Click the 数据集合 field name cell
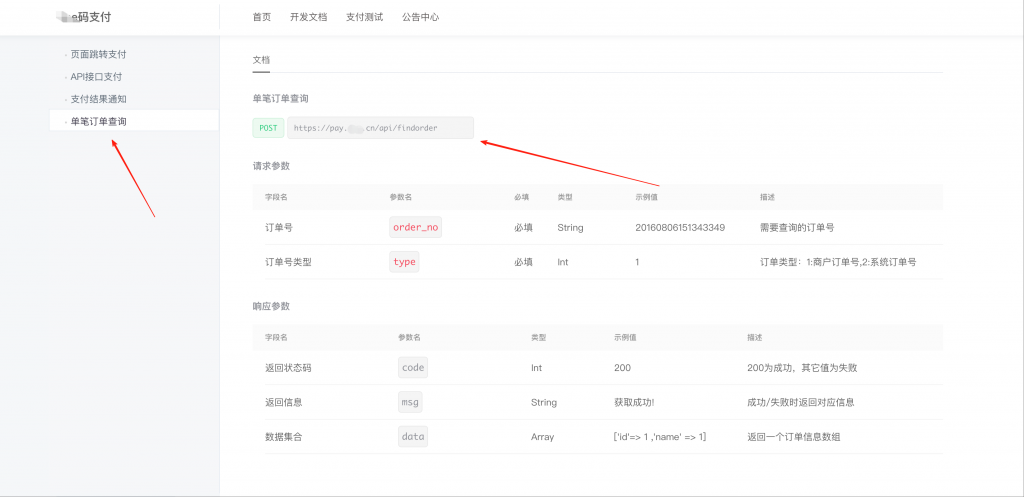This screenshot has width=1024, height=497. [283, 437]
